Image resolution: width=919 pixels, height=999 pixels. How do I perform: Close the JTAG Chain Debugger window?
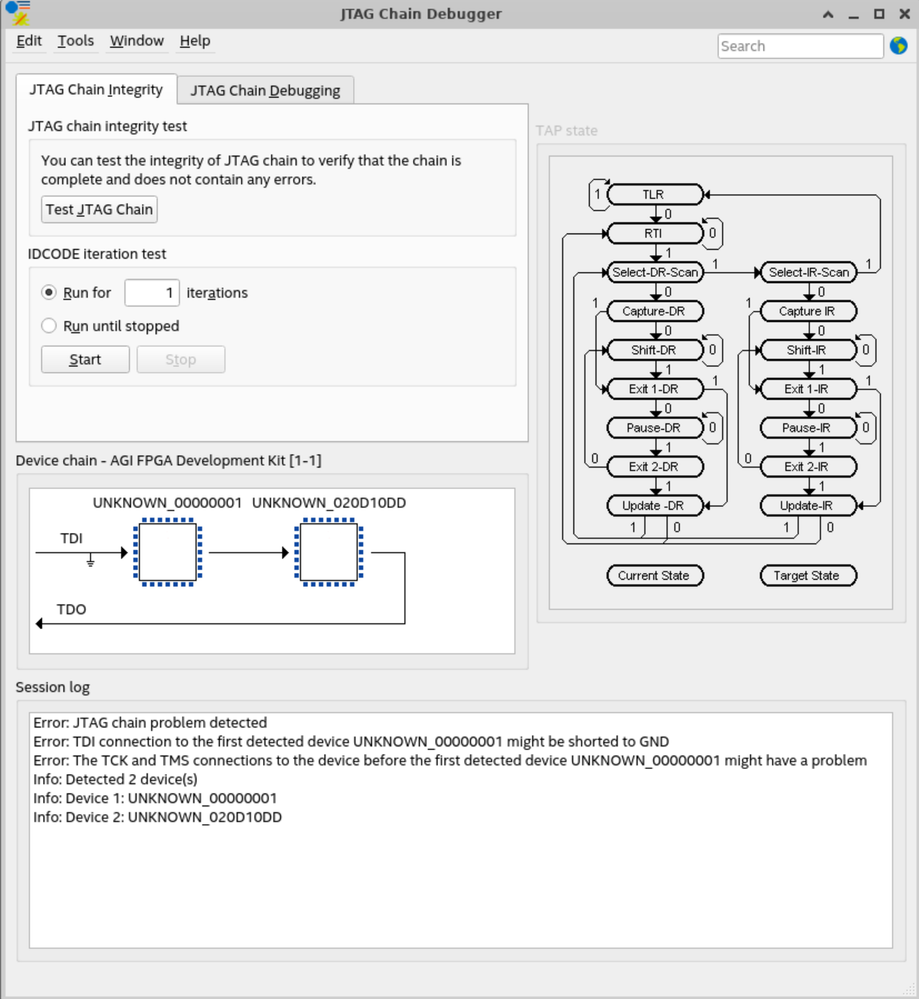pos(904,14)
